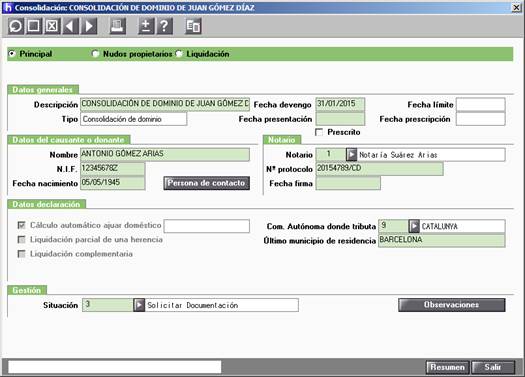This screenshot has width=525, height=377.
Task: Click the Descripción input field
Action: click(165, 104)
